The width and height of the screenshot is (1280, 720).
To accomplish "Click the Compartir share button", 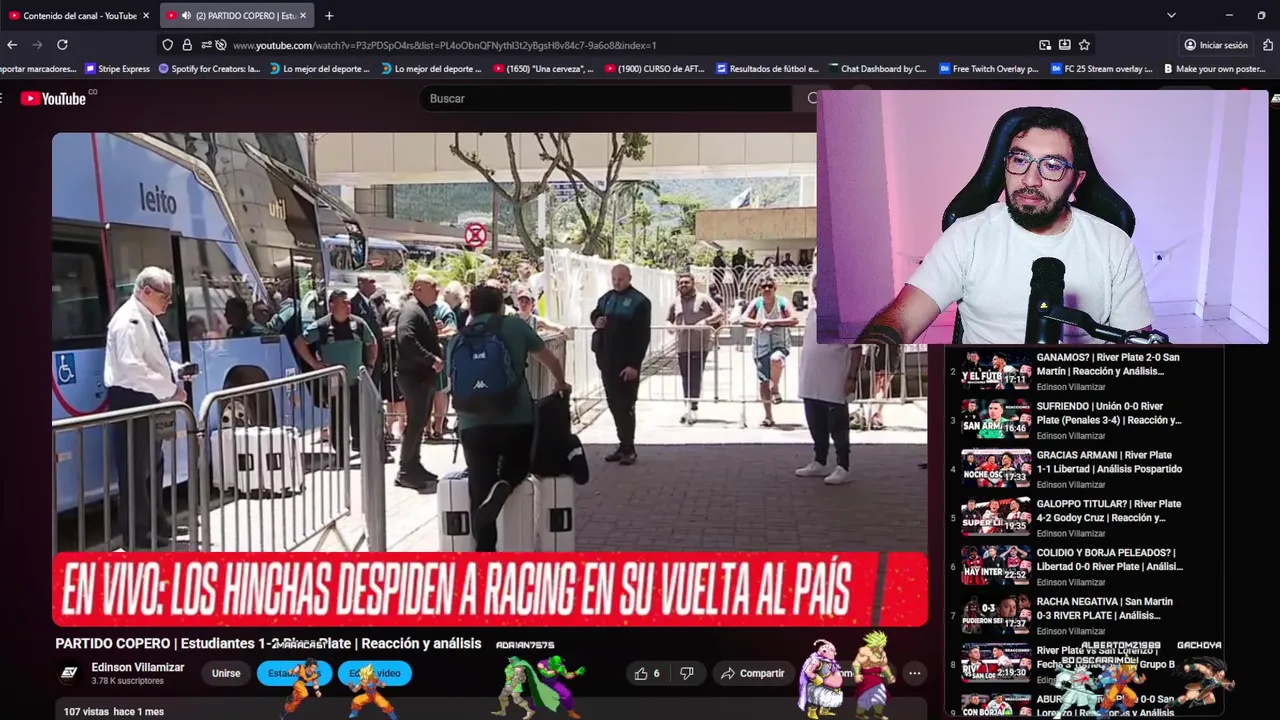I will pos(753,673).
